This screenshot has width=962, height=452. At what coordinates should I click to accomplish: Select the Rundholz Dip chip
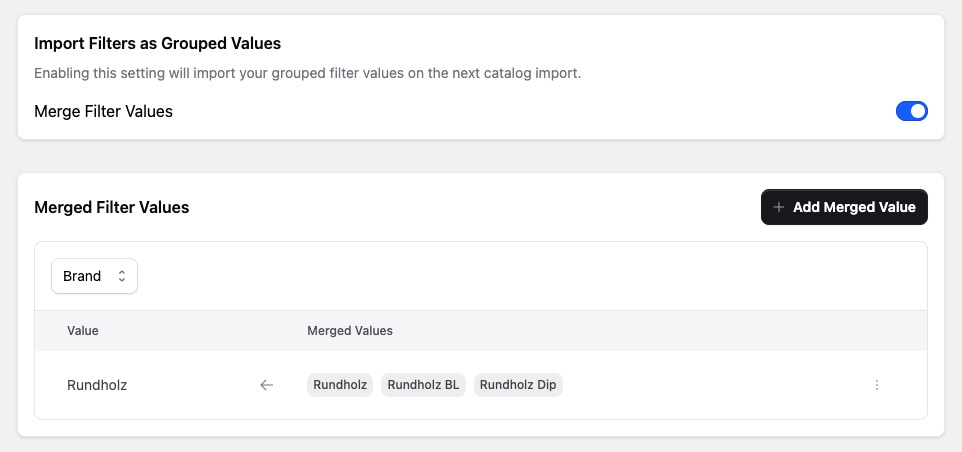(518, 385)
